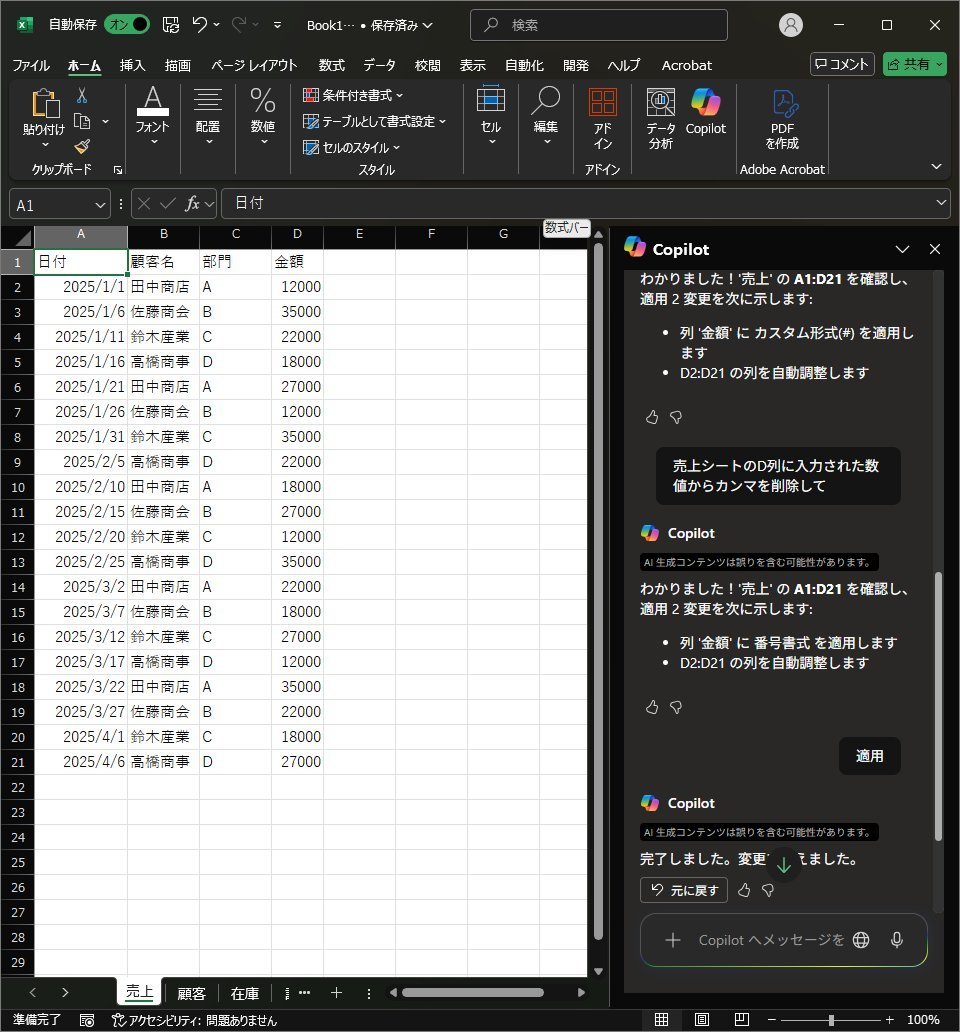The width and height of the screenshot is (960, 1032).
Task: Open the 数値 number format group
Action: coord(263,116)
